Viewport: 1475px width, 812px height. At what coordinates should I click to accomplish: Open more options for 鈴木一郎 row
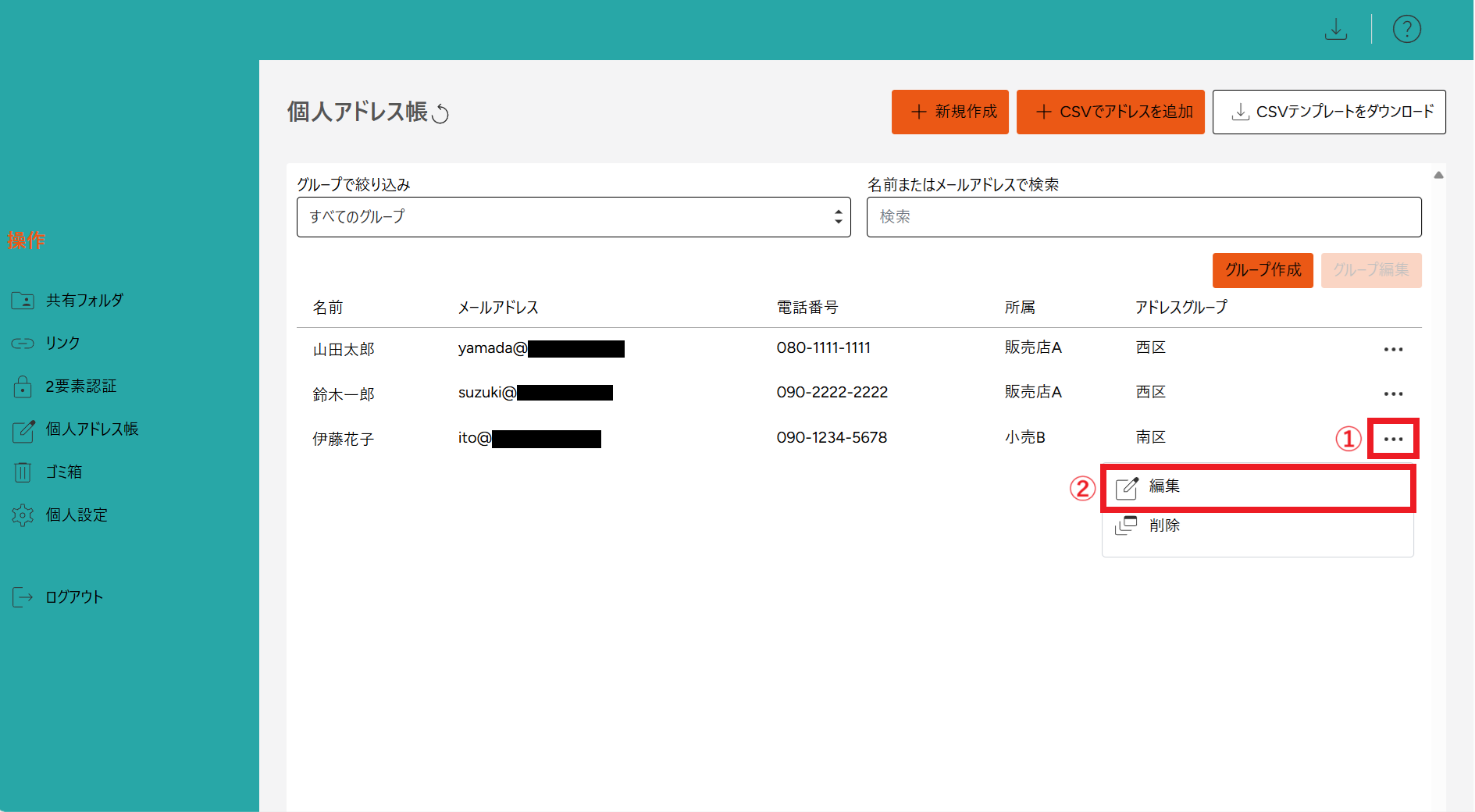click(x=1393, y=394)
